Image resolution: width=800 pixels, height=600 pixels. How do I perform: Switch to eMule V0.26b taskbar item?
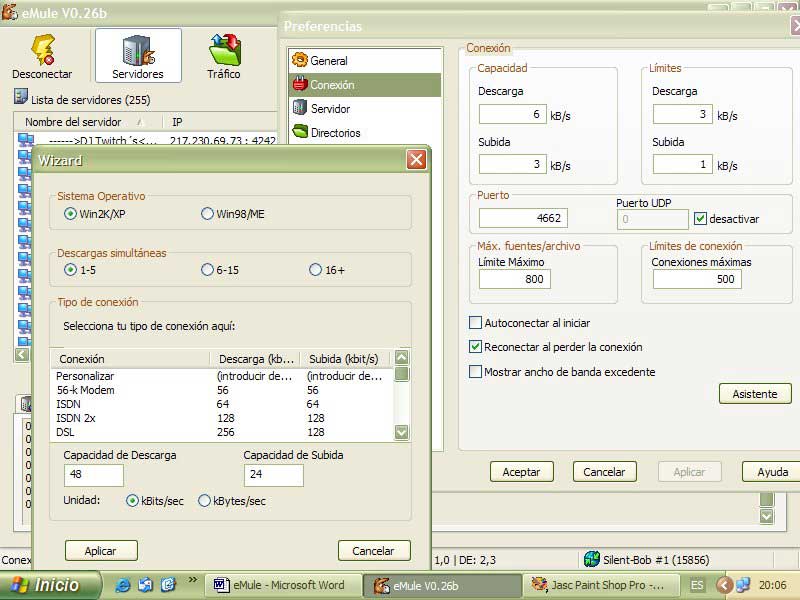point(442,585)
